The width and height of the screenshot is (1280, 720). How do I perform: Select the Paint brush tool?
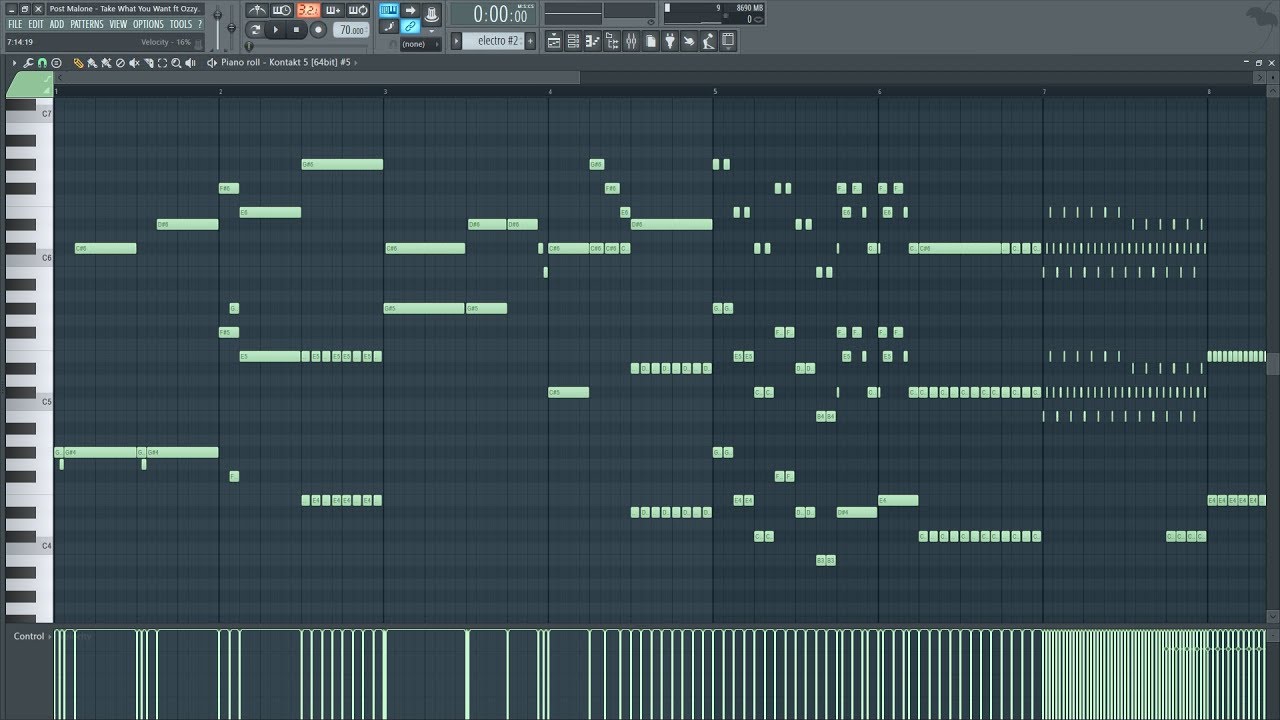pos(92,63)
